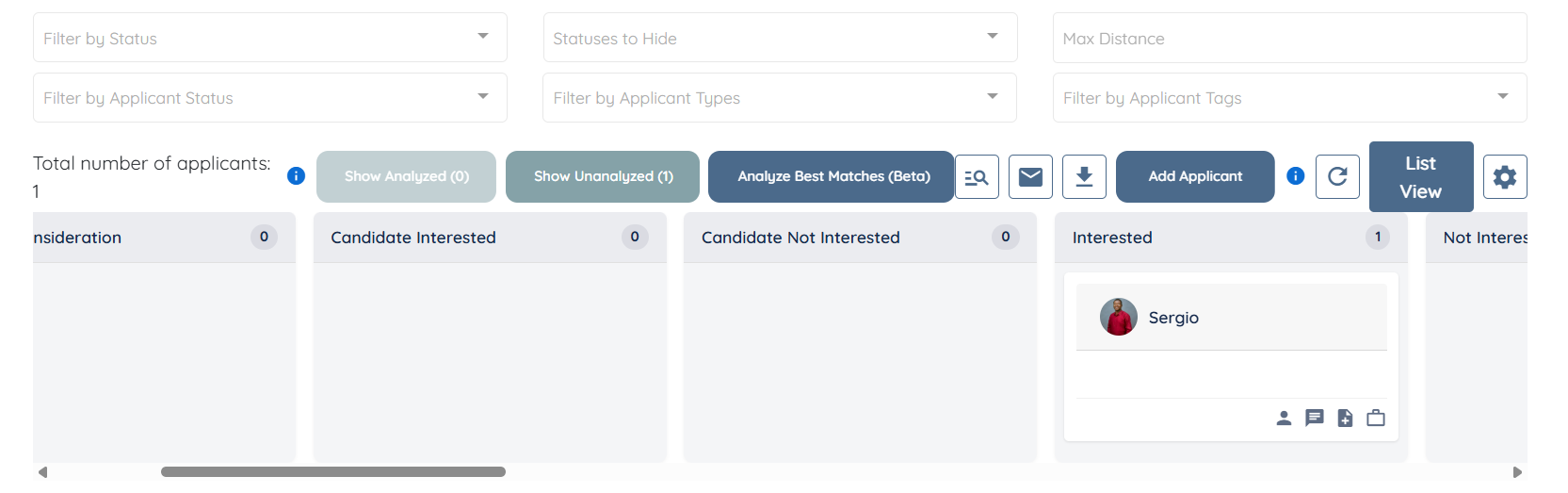Click the refresh icon button
1568x493 pixels.
click(1337, 176)
